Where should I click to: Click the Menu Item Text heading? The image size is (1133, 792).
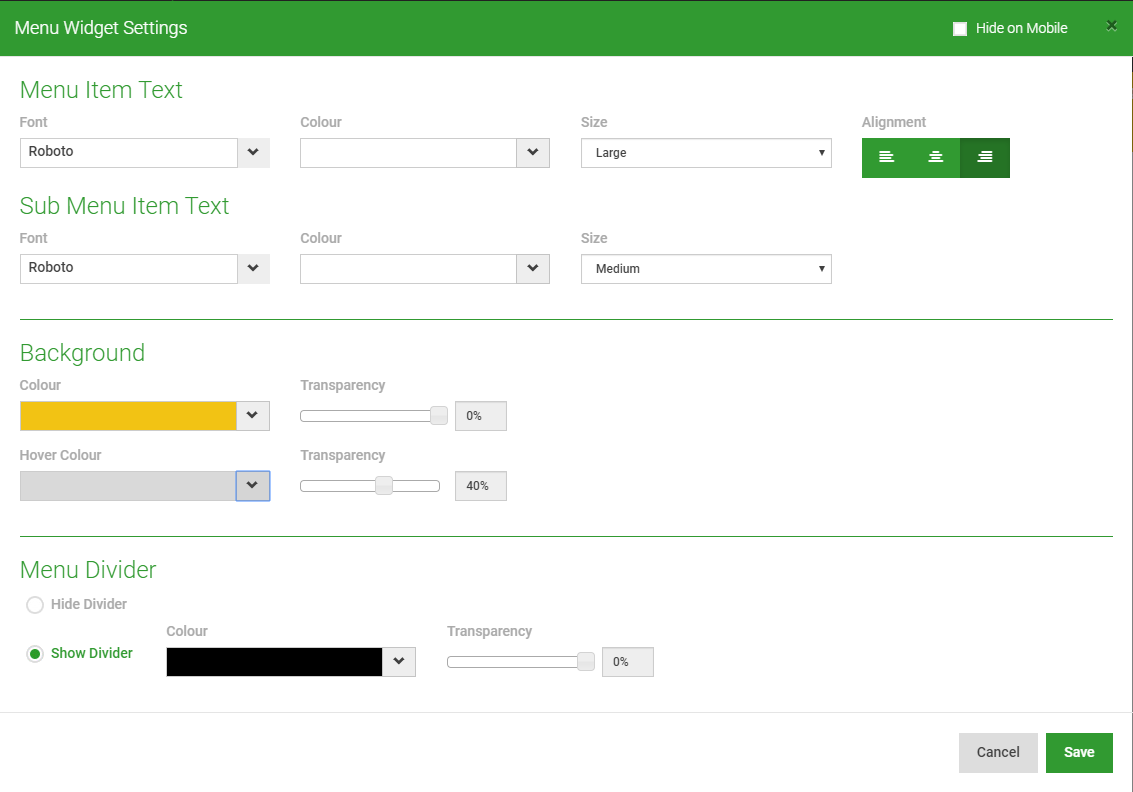101,90
